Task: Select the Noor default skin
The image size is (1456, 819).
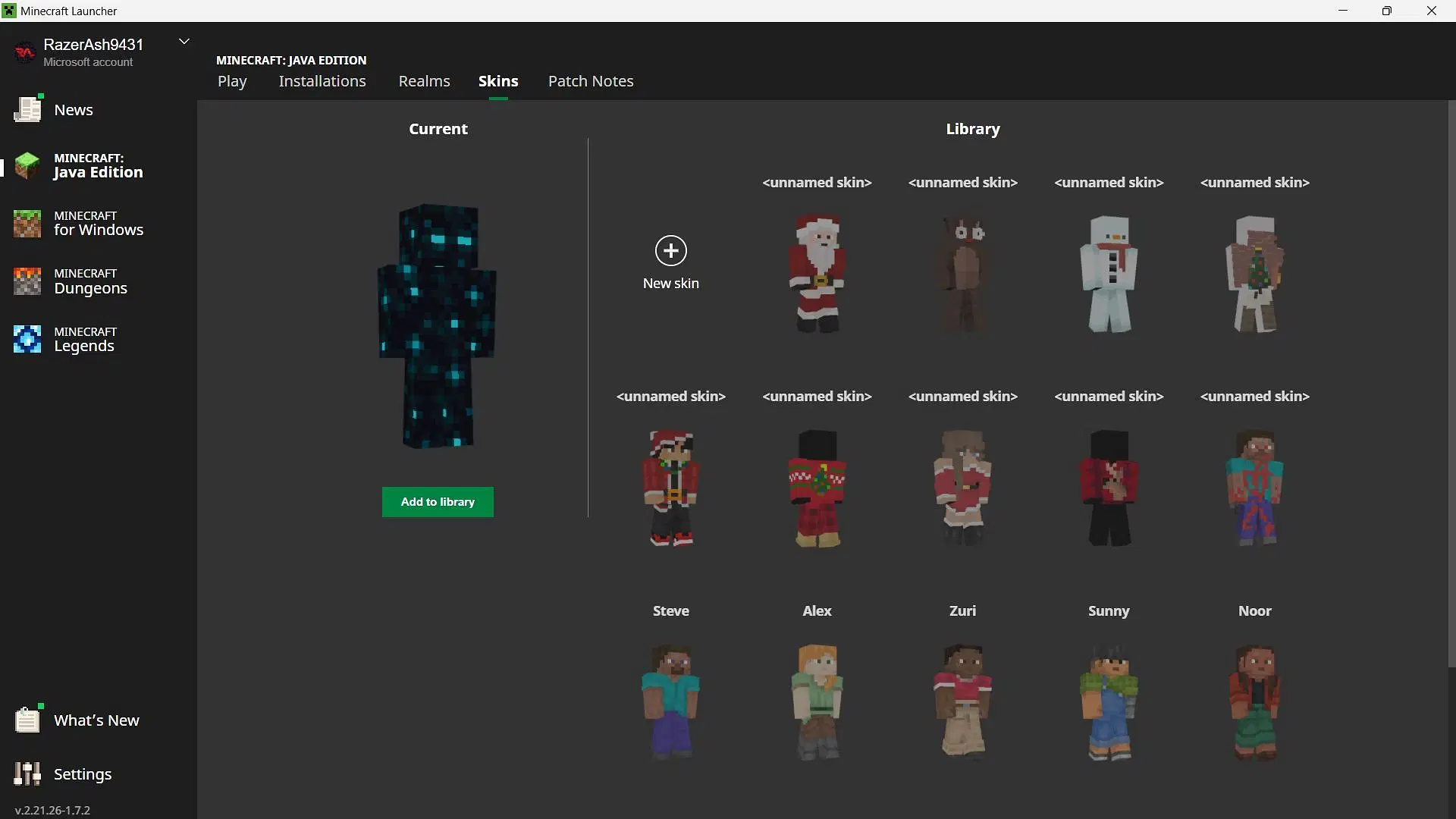Action: tap(1254, 700)
